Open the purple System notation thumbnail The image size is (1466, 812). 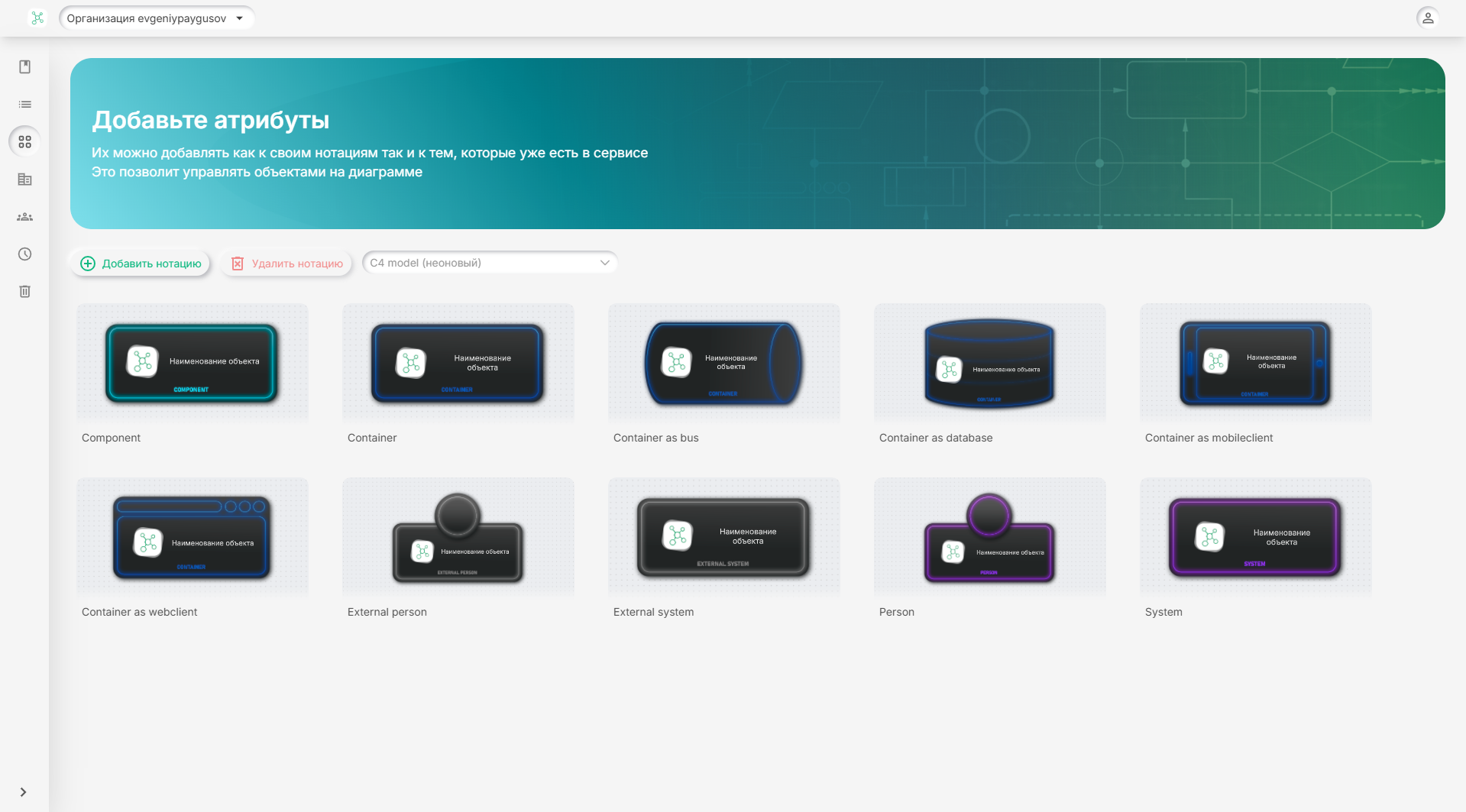click(x=1255, y=538)
